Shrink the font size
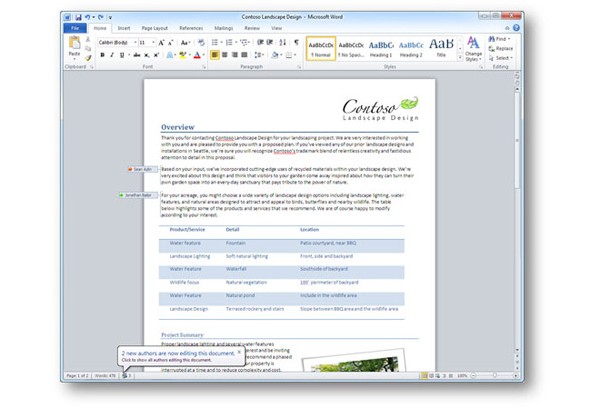Screen dimensions: 600x408 tap(171, 42)
